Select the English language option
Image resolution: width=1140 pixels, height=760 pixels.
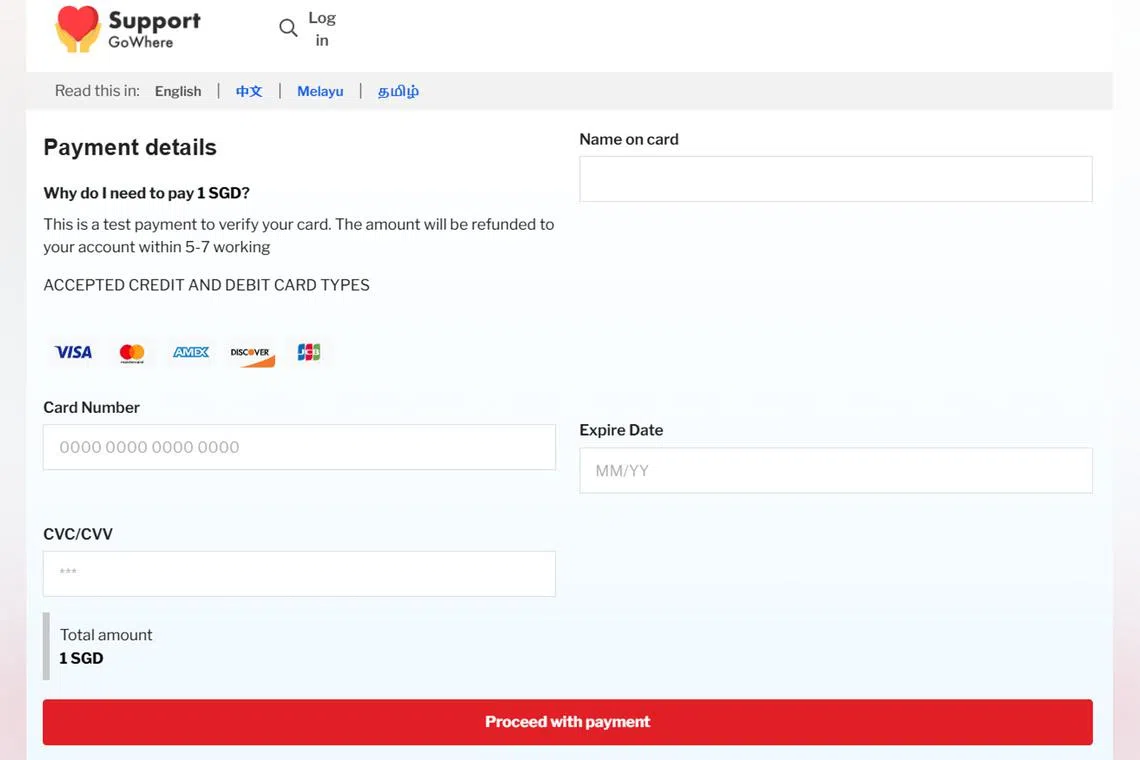pos(178,91)
